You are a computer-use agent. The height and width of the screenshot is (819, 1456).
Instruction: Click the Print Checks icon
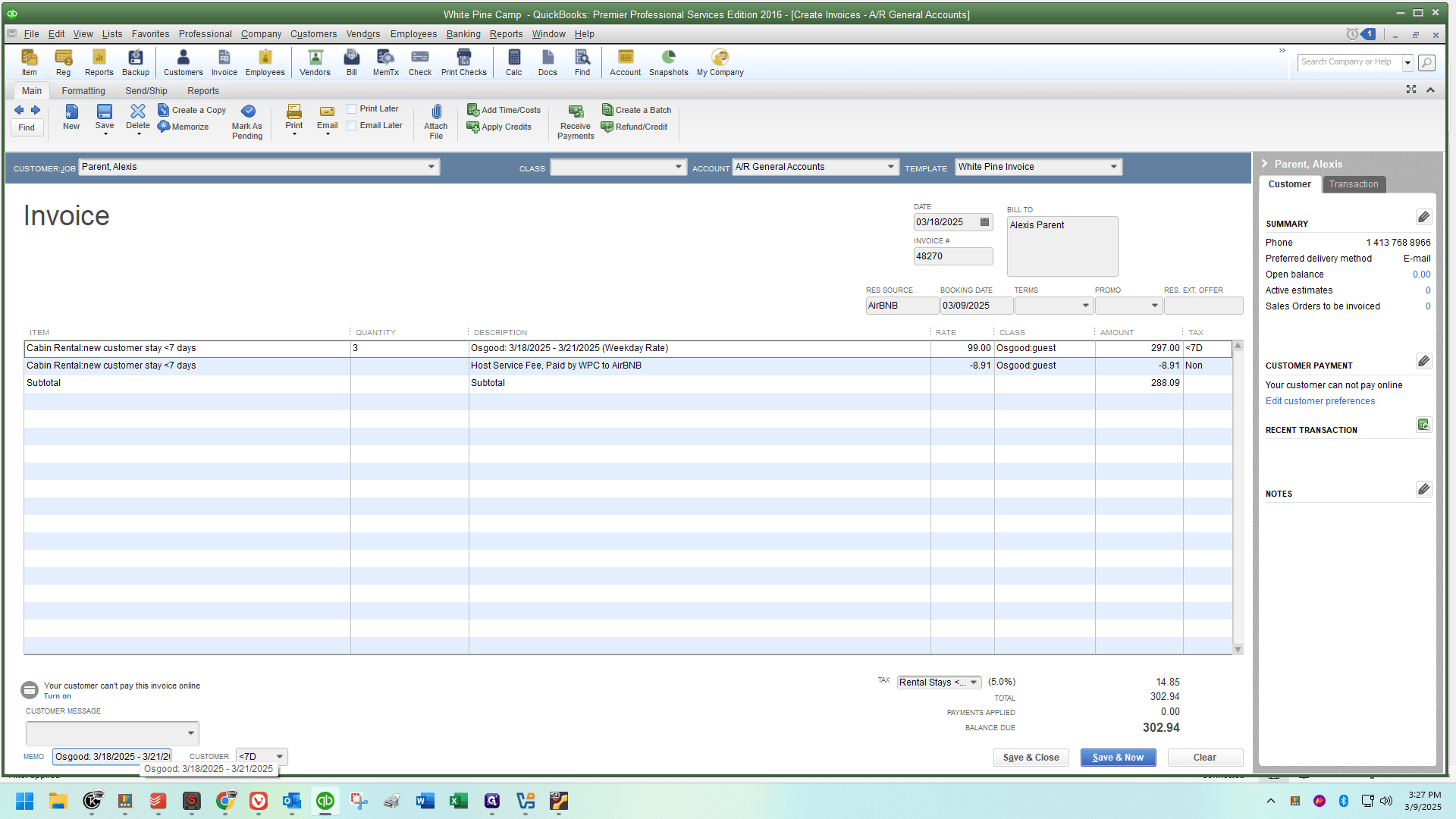(x=463, y=62)
